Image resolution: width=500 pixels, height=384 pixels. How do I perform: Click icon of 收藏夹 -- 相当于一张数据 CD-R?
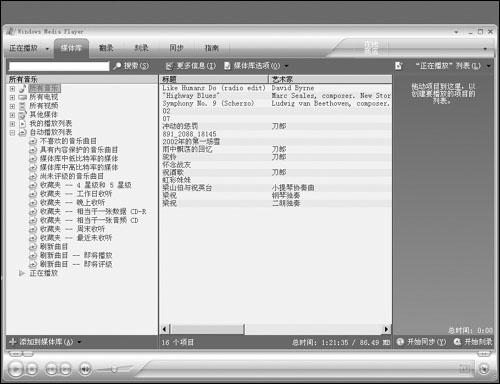point(33,212)
